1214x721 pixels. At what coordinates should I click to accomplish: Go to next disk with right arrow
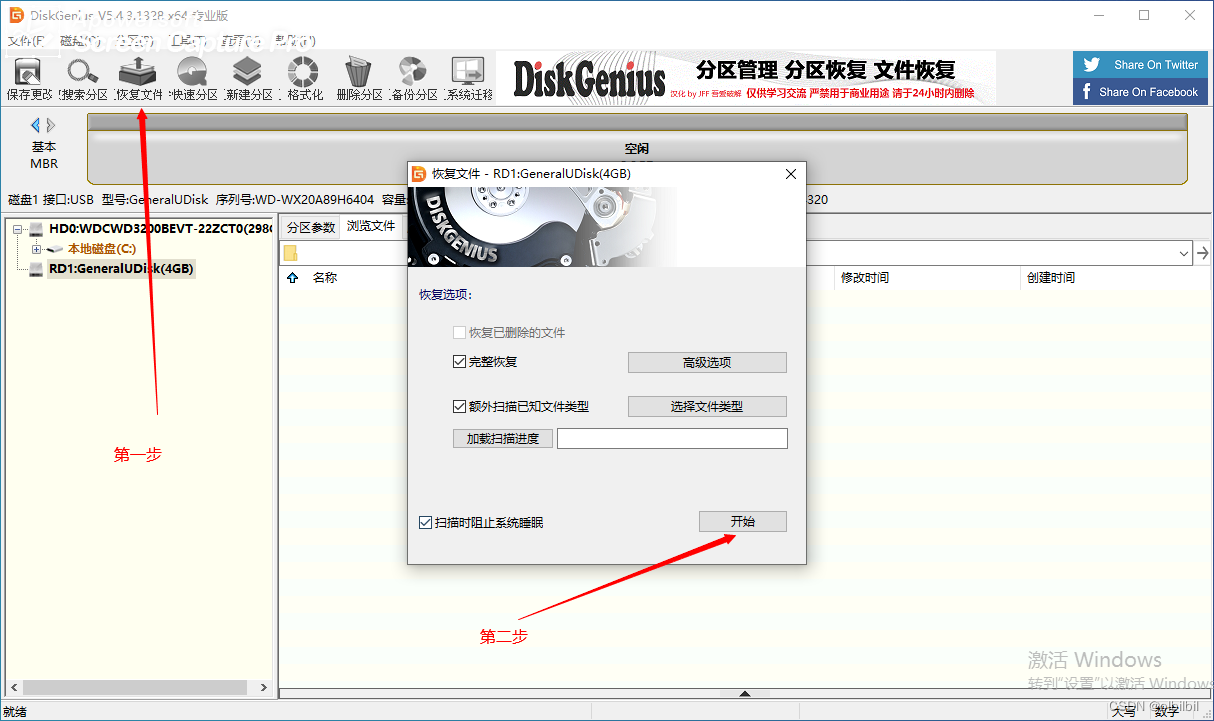[x=51, y=125]
